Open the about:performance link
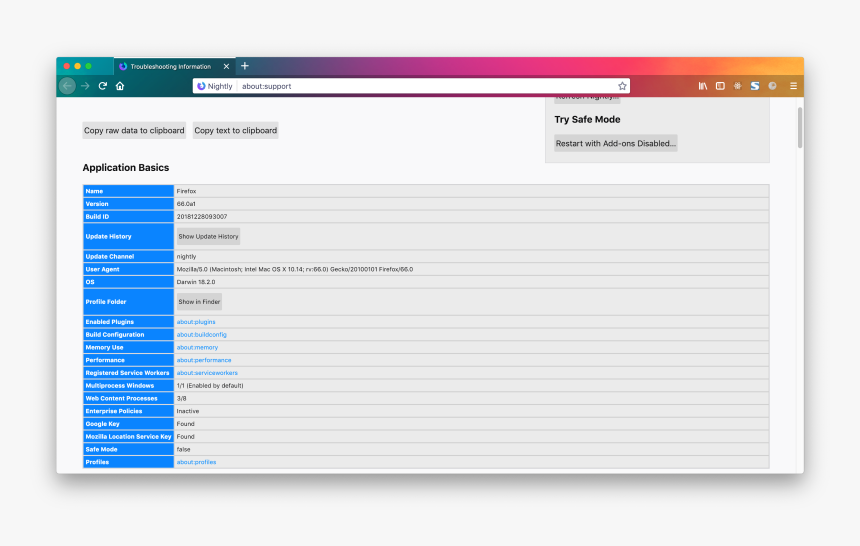Image resolution: width=860 pixels, height=546 pixels. tap(203, 360)
